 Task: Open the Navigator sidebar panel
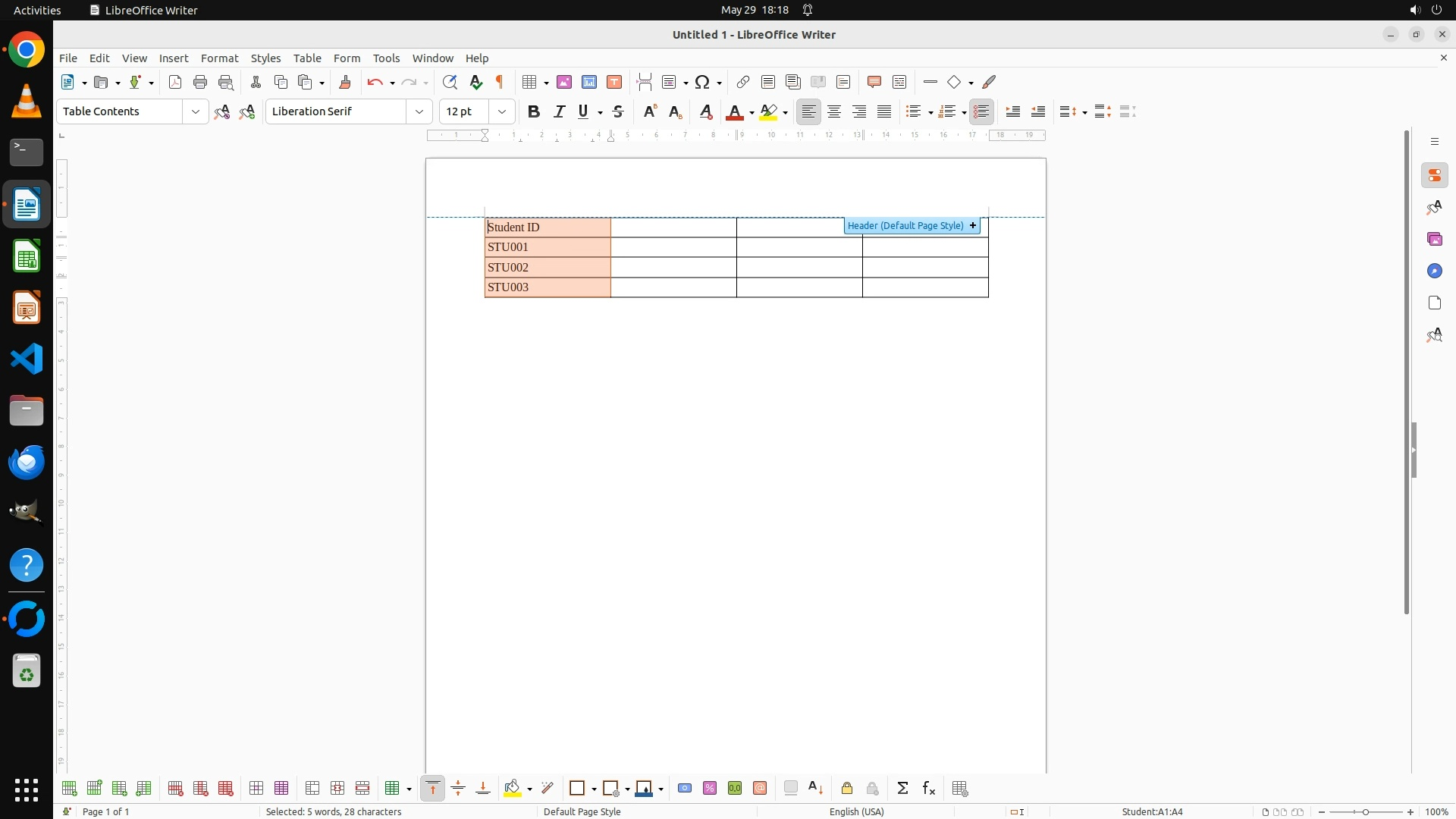[1434, 271]
